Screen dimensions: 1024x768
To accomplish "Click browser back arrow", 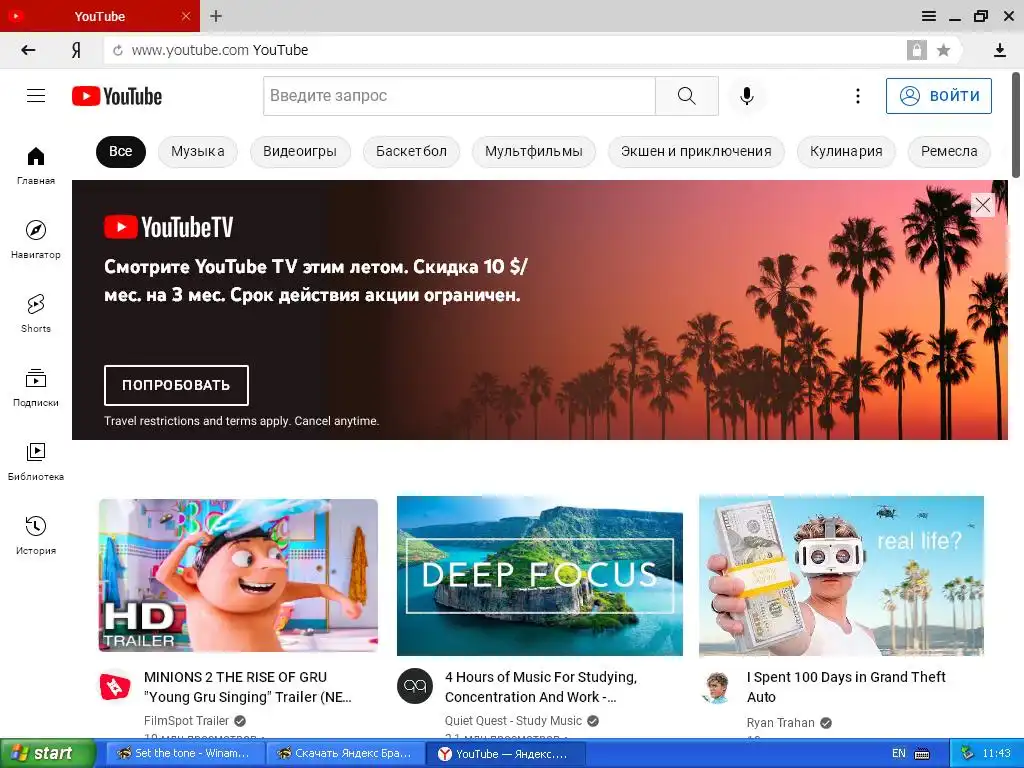I will [28, 50].
